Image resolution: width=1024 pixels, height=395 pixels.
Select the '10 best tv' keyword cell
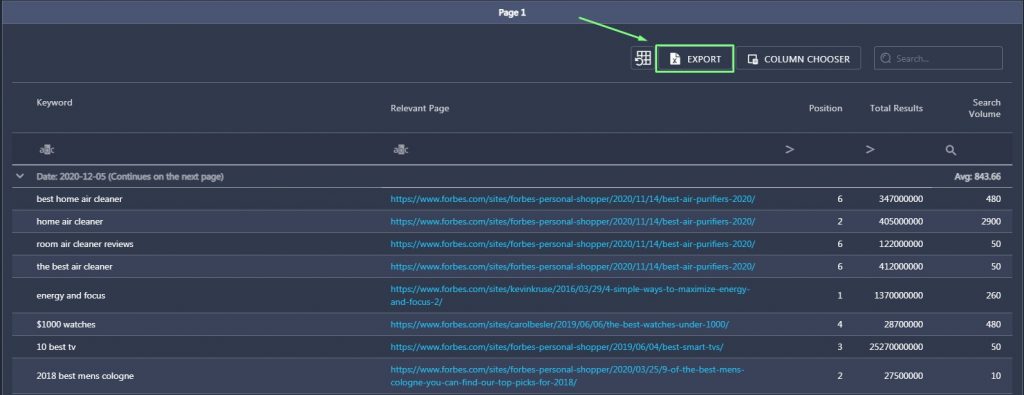(x=56, y=347)
